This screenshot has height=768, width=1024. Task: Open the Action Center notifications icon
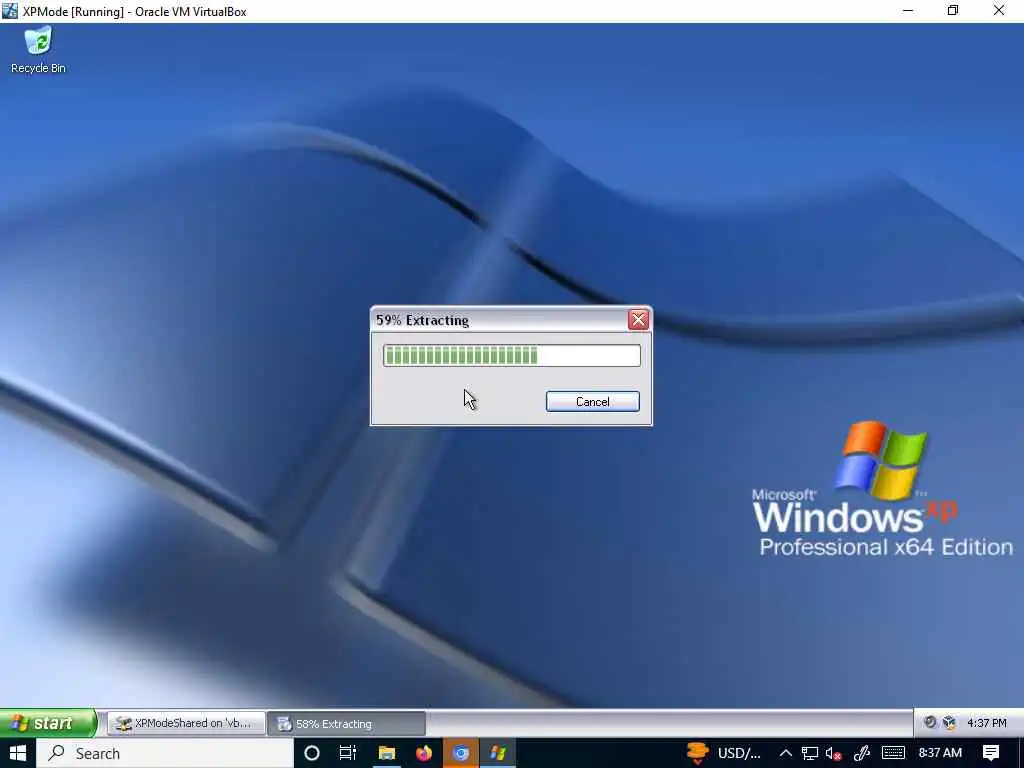click(991, 753)
